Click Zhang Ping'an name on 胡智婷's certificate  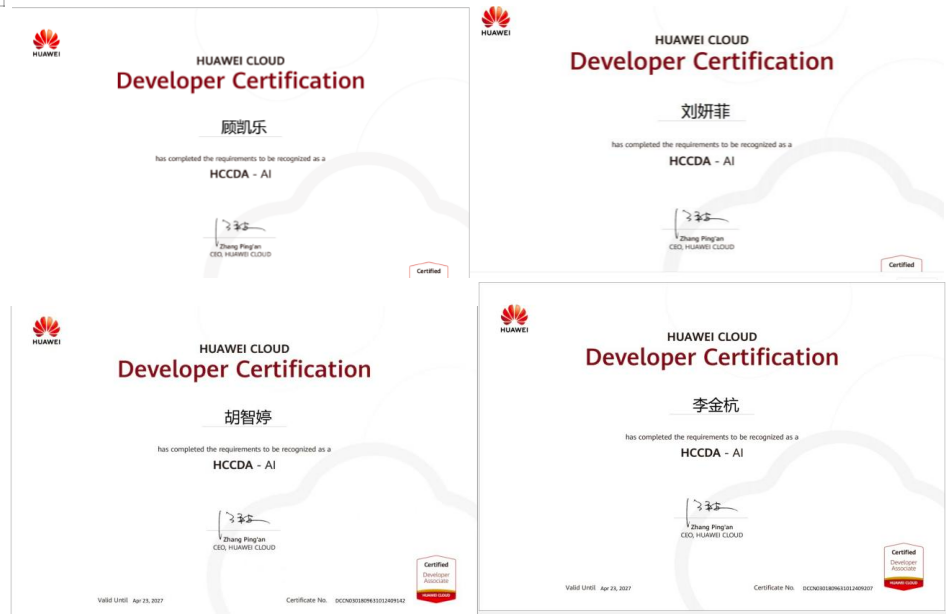pos(244,539)
